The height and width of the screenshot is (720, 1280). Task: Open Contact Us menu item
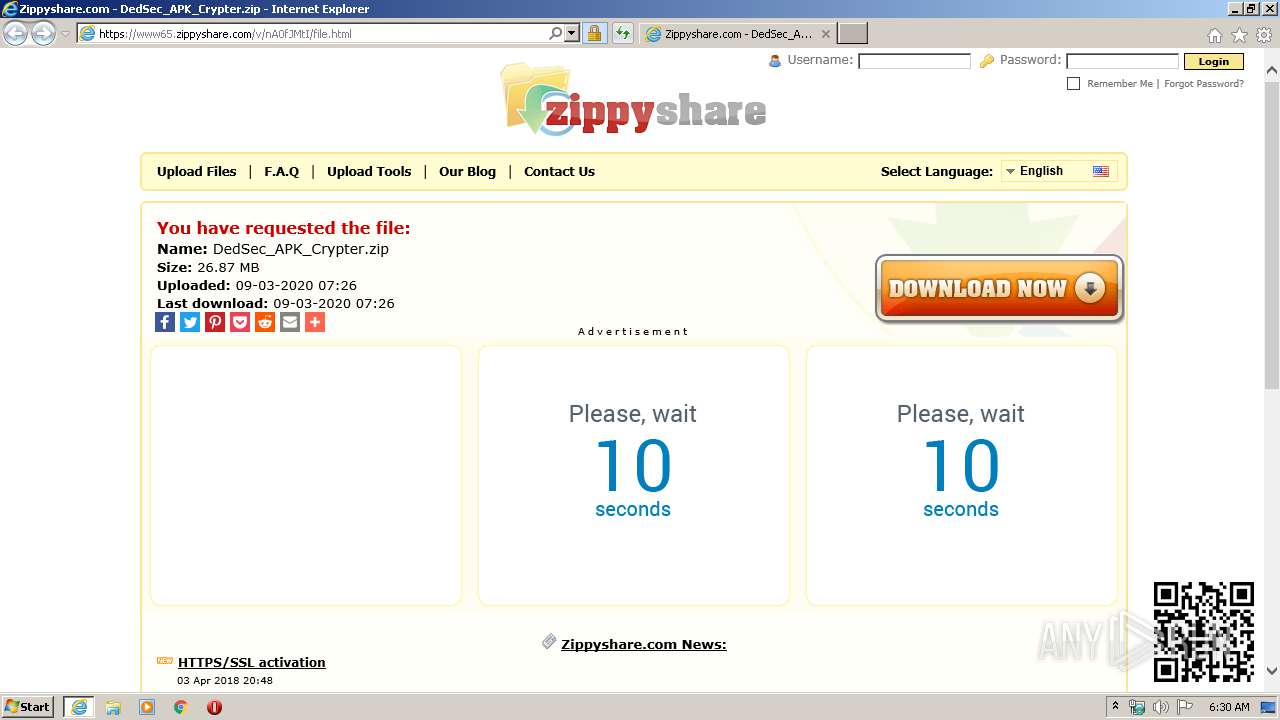click(x=559, y=171)
